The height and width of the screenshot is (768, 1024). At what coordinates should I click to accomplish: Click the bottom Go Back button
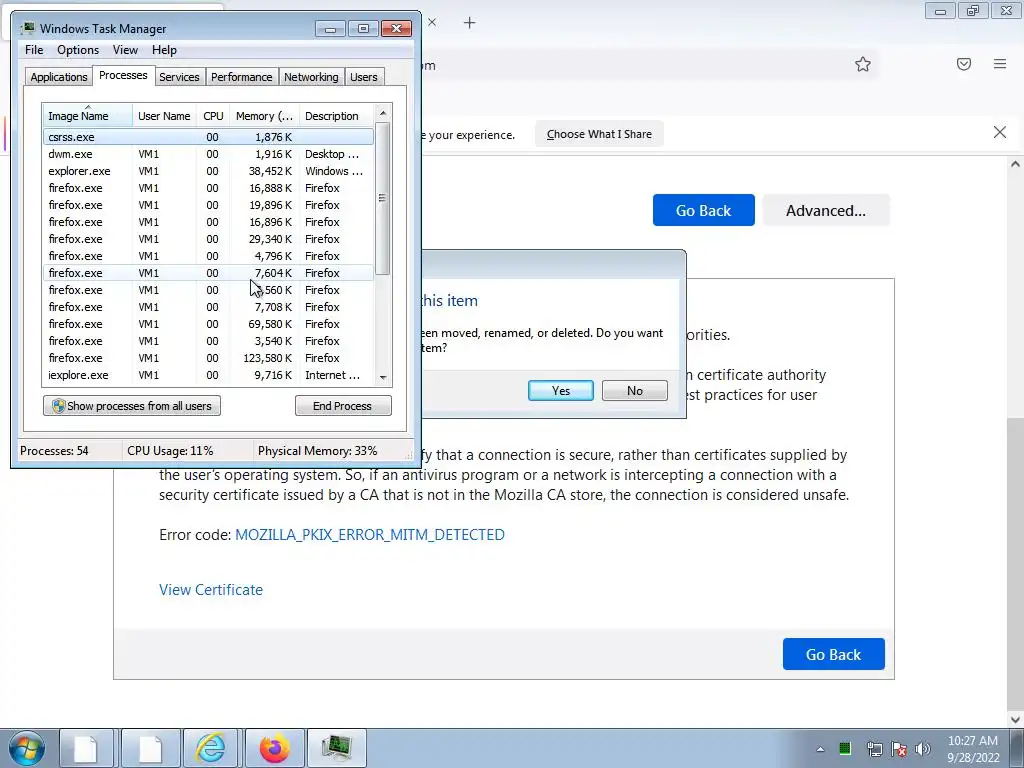pos(833,654)
